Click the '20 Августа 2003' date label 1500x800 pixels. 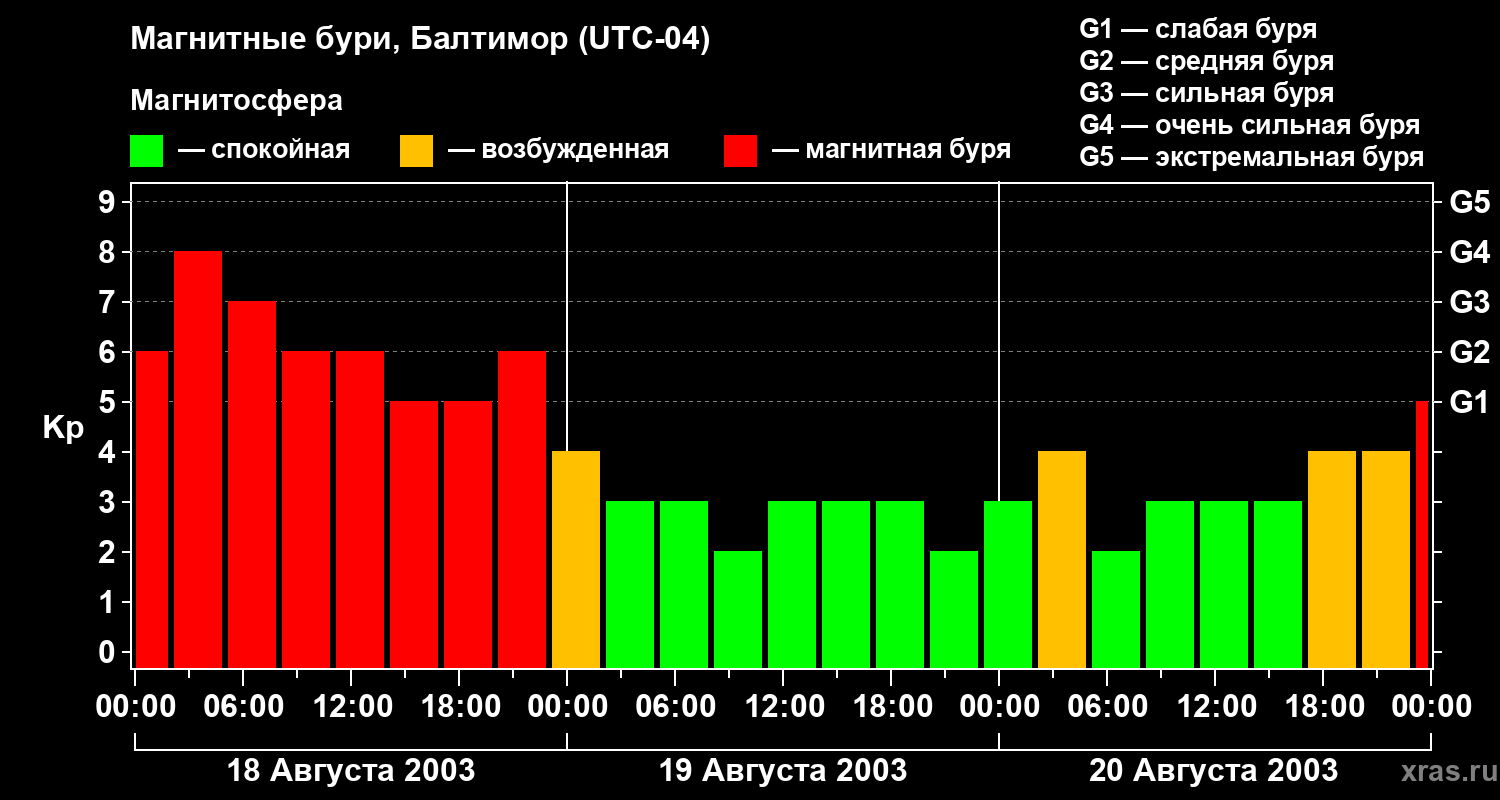pyautogui.click(x=1213, y=771)
